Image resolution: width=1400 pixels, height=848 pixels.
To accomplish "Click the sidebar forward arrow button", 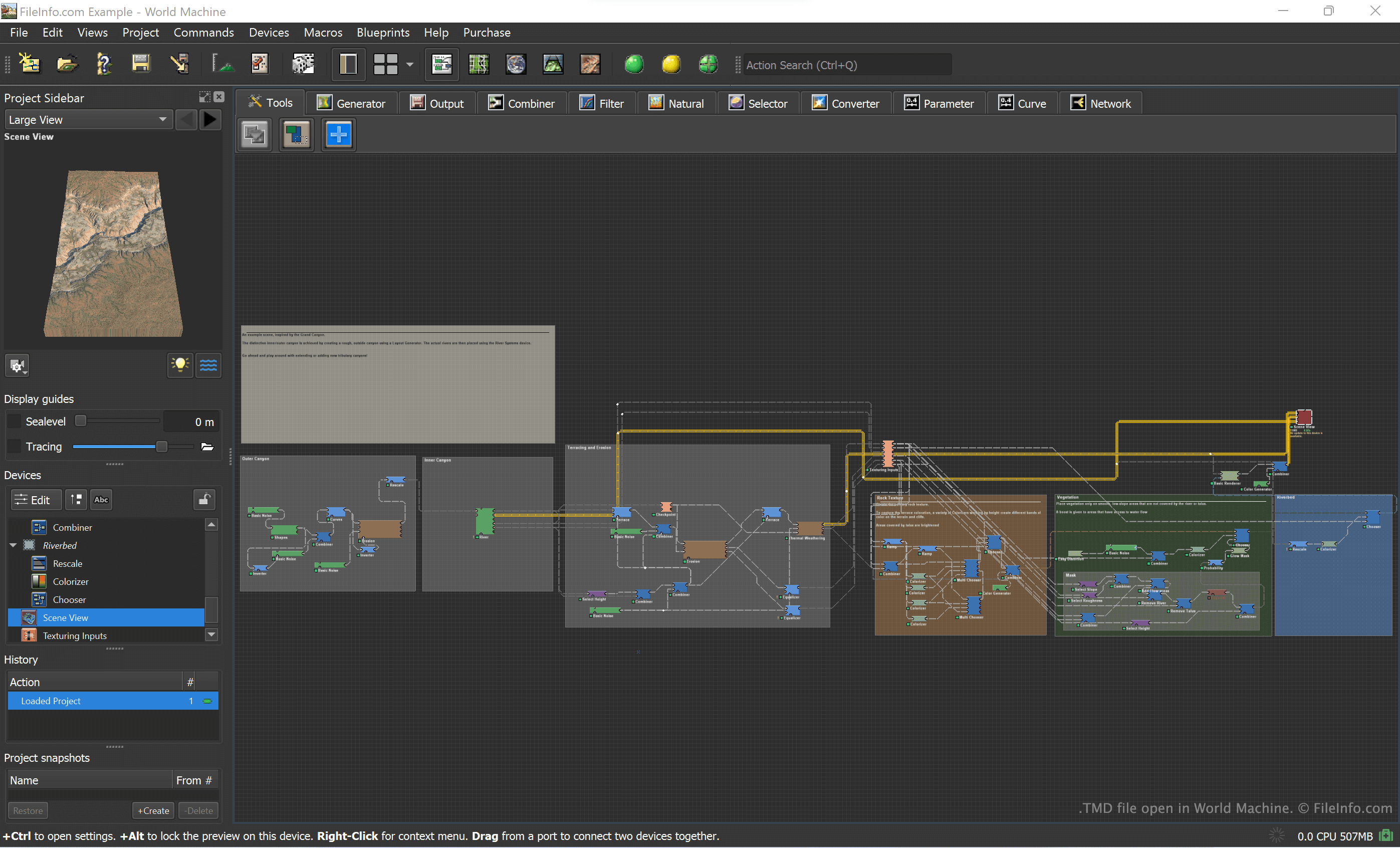I will tap(210, 119).
